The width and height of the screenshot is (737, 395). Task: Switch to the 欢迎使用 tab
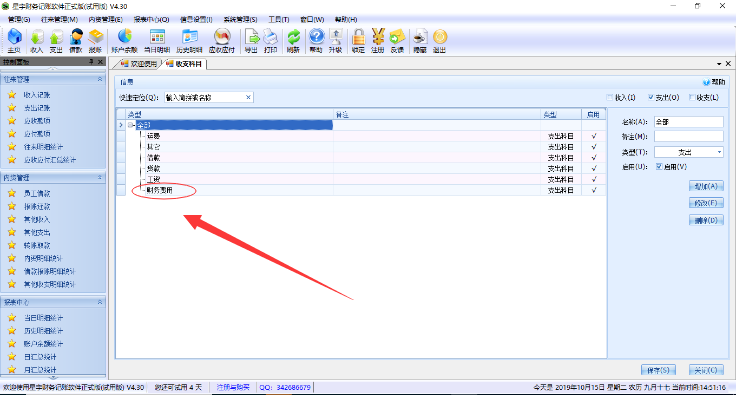tap(138, 64)
